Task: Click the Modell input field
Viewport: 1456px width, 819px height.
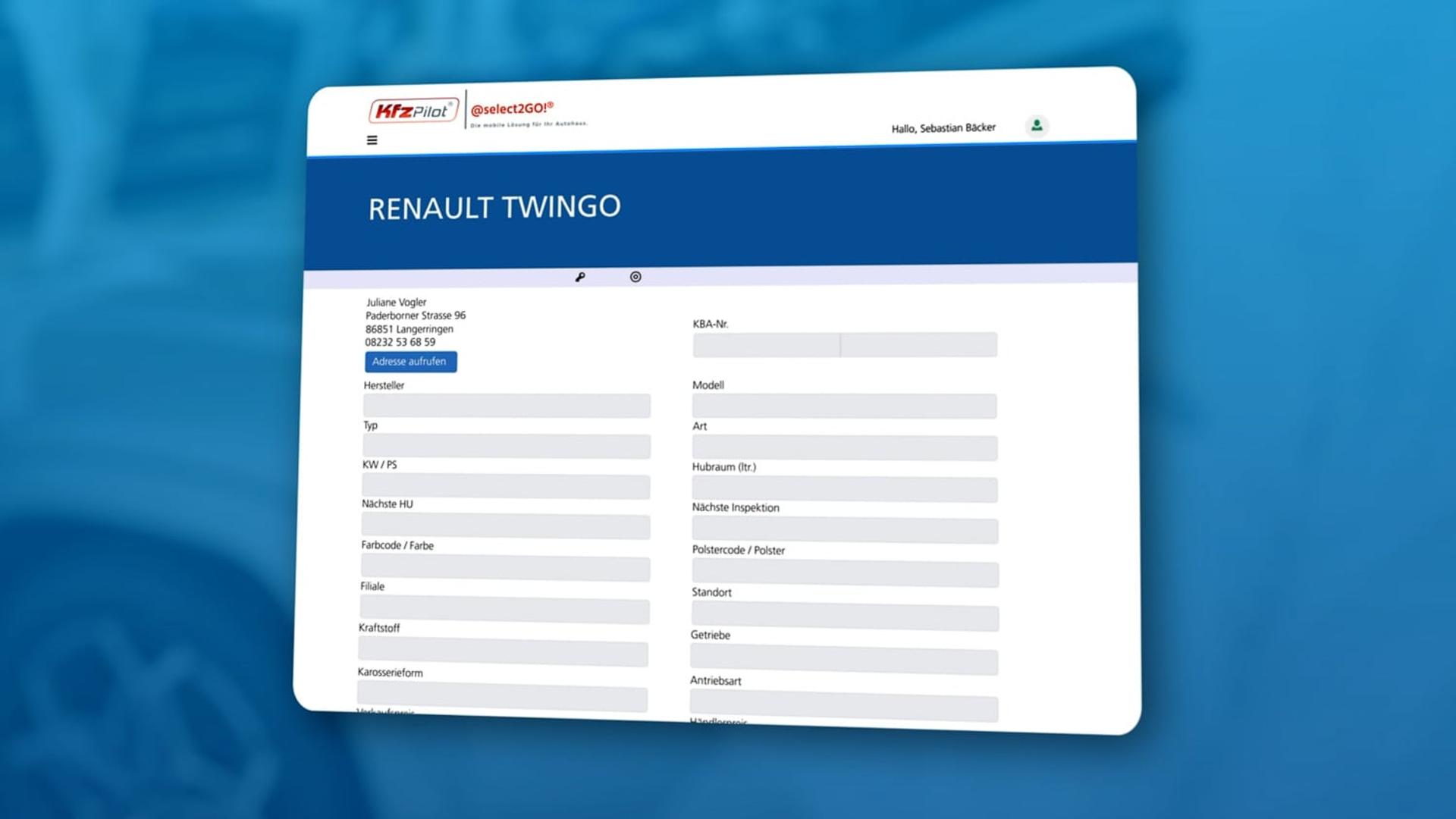Action: point(844,406)
